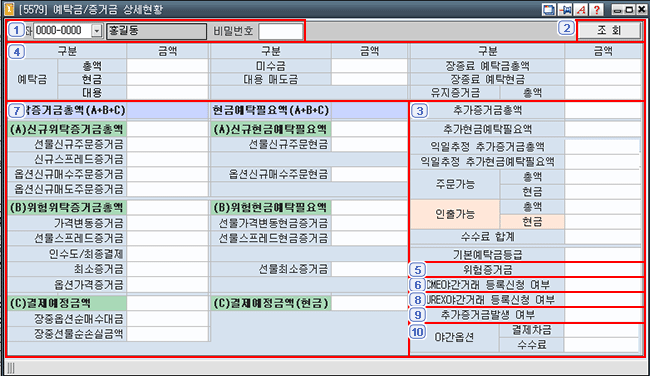Click the EUREX야간거래 등록신청 여부 label

[490, 299]
